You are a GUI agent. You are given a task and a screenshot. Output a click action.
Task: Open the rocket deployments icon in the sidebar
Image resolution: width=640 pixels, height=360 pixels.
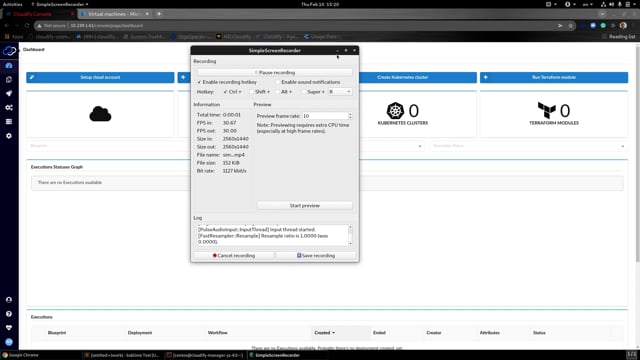click(x=9, y=93)
